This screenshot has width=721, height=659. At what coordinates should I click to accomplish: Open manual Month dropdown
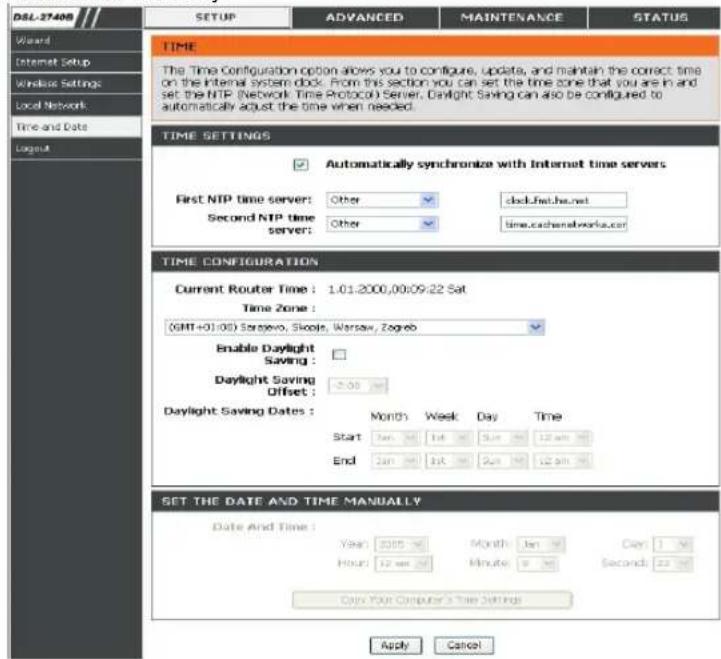[x=541, y=544]
